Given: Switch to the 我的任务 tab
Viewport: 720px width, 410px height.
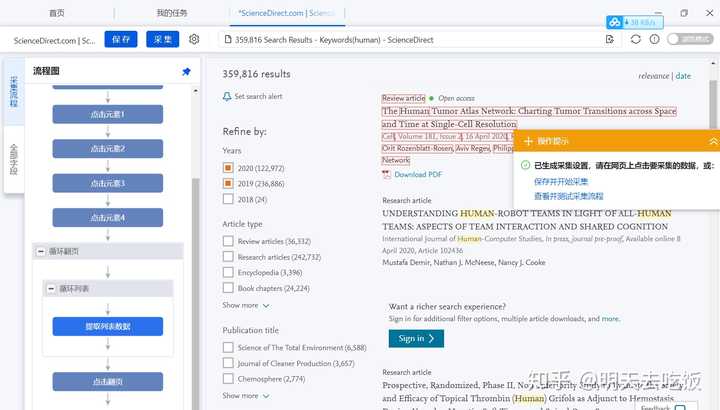Looking at the screenshot, I should click(172, 13).
